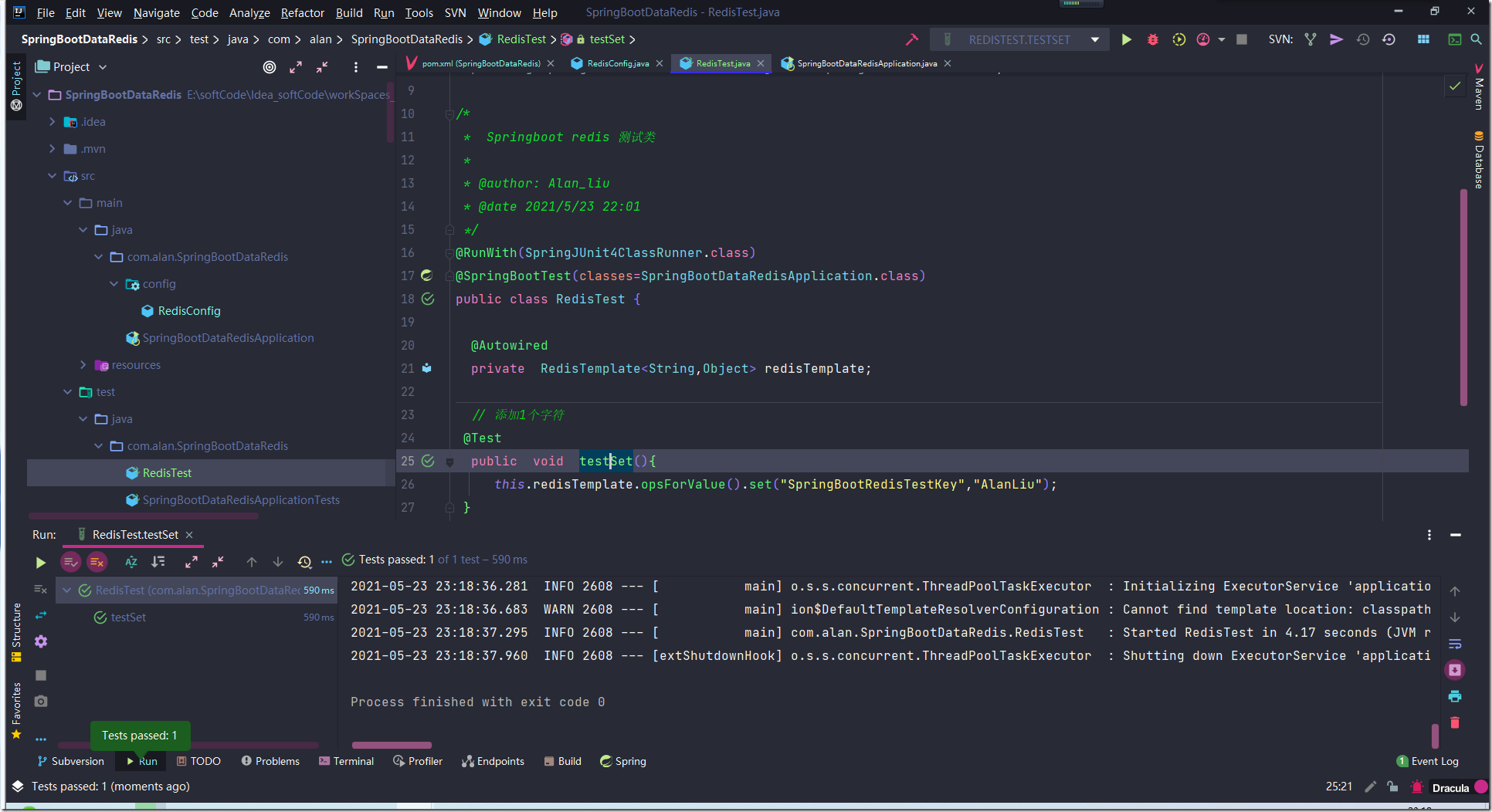Viewport: 1492px width, 812px height.
Task: Open the Problems tool window
Action: (x=270, y=761)
